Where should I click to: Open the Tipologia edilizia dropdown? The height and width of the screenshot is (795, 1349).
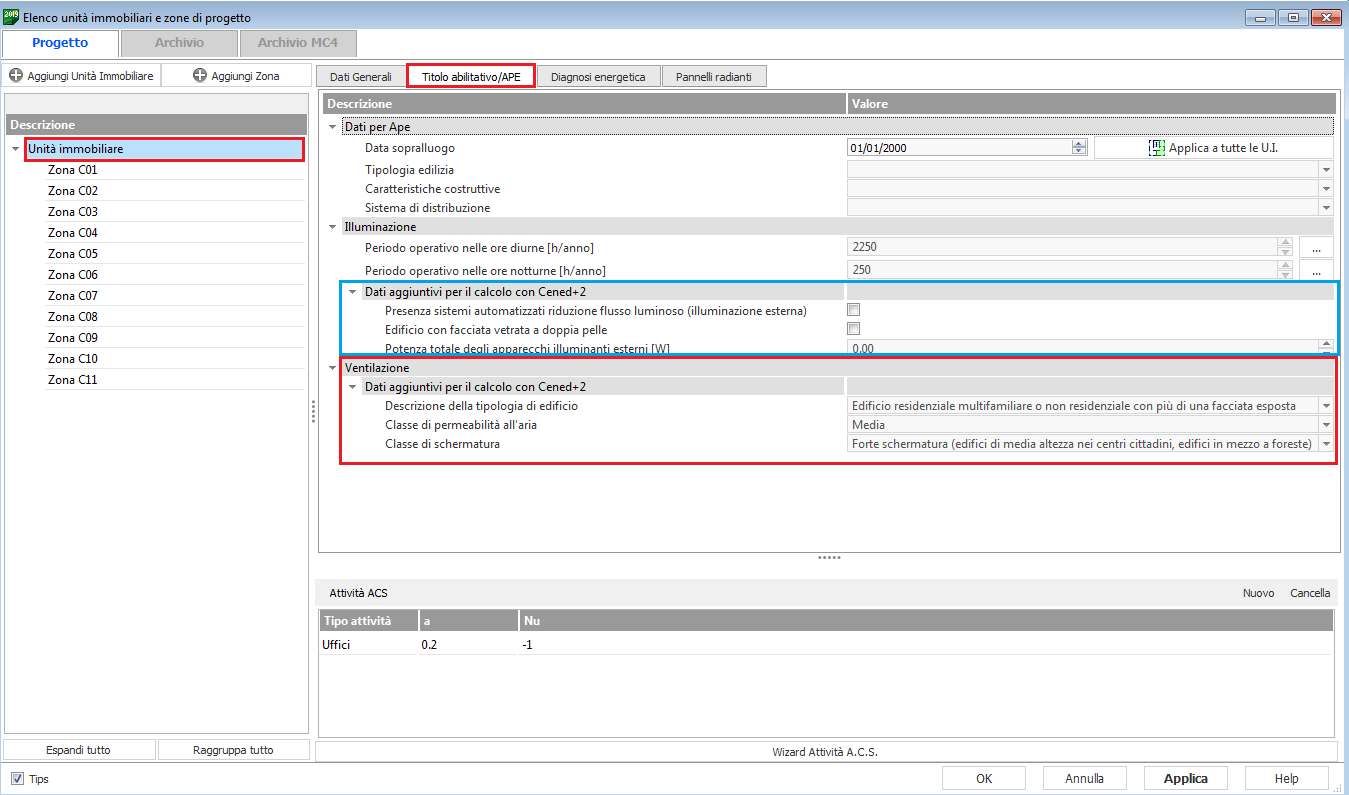[1326, 170]
